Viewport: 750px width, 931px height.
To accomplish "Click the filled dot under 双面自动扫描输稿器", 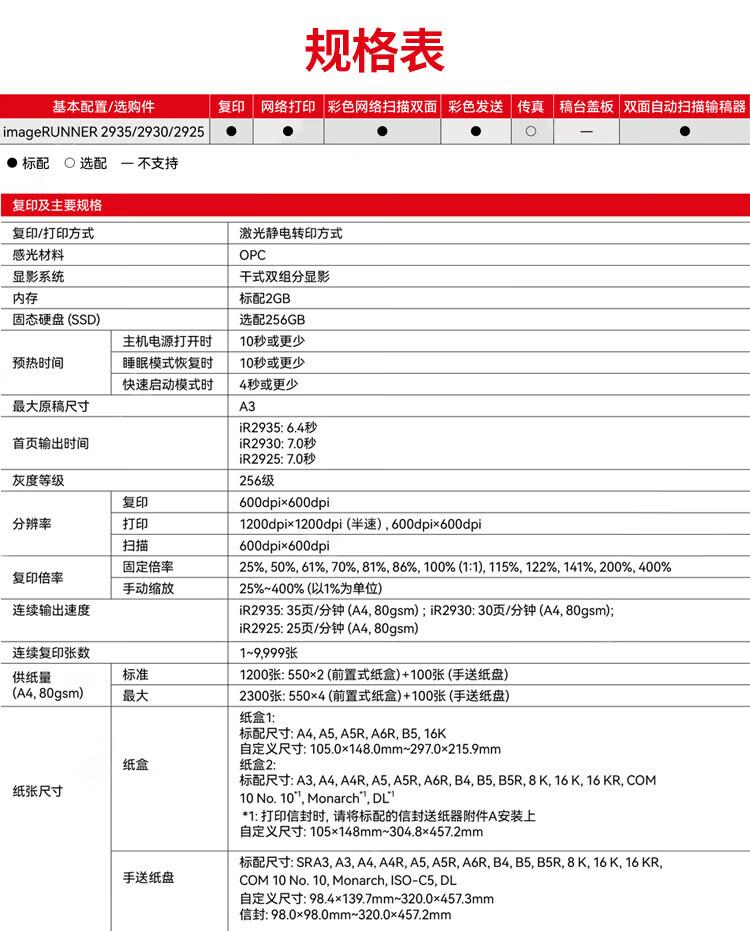I will coord(685,131).
